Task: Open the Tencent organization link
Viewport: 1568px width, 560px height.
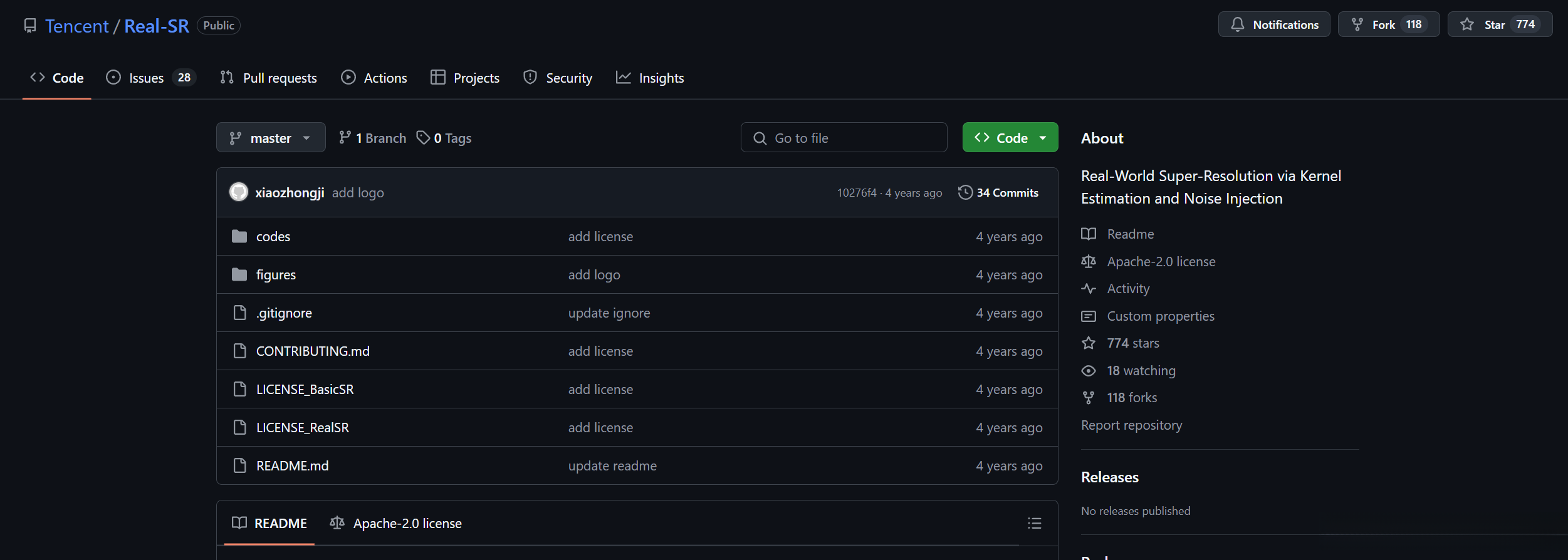Action: coord(77,26)
